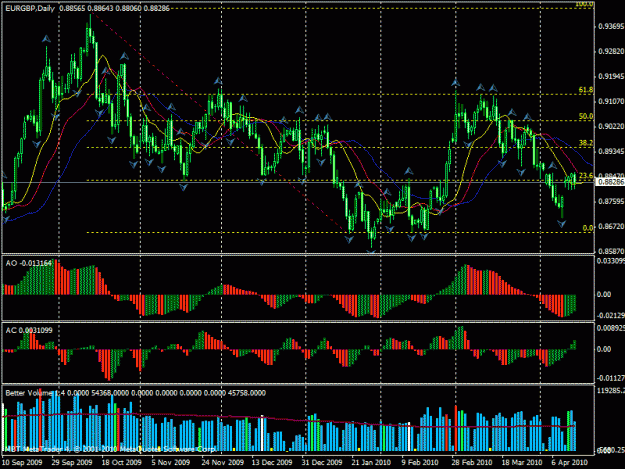The height and width of the screenshot is (469, 625).
Task: Click the 9 Feb 2010 date label
Action: (420, 462)
